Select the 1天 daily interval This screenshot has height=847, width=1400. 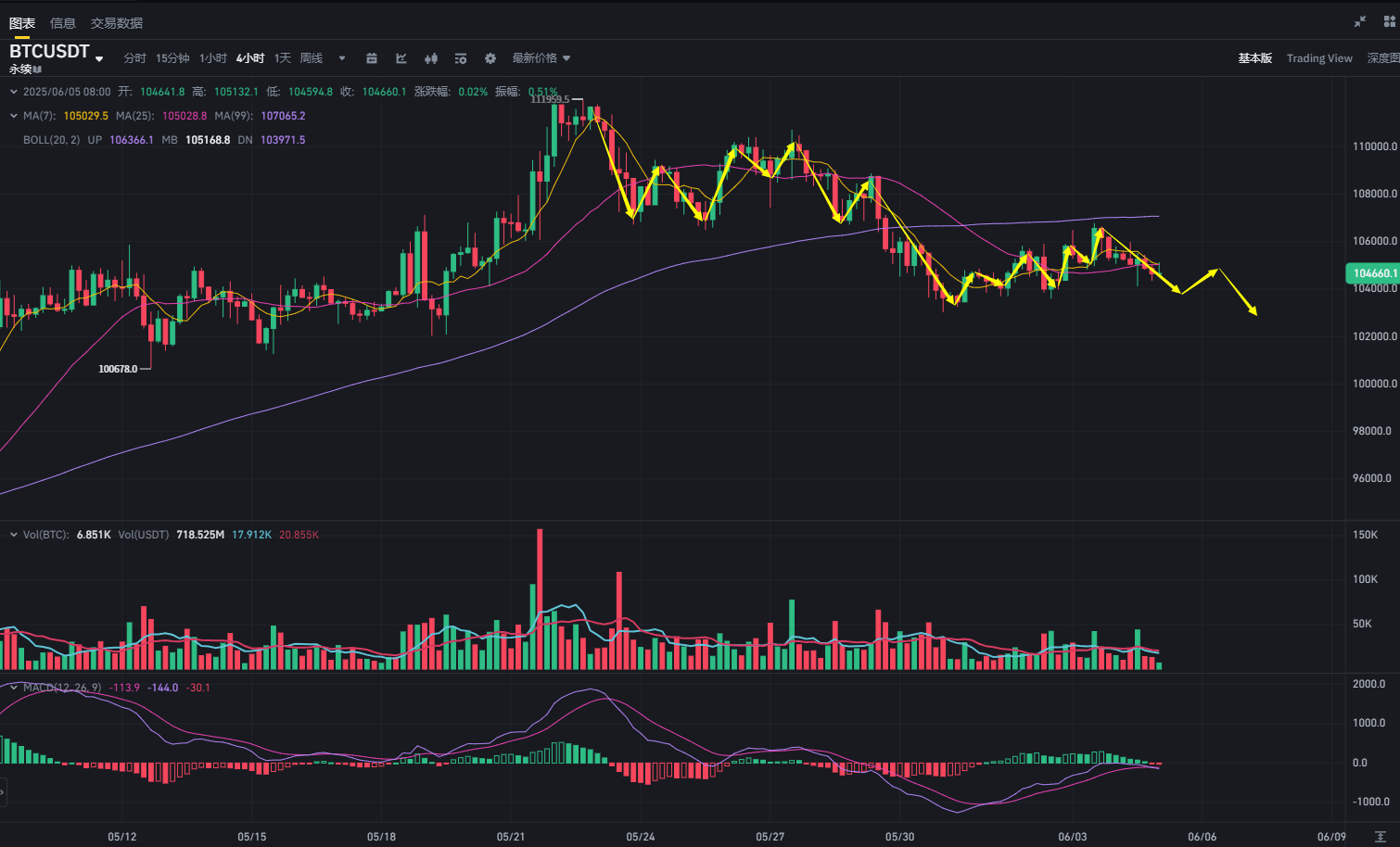pos(283,58)
